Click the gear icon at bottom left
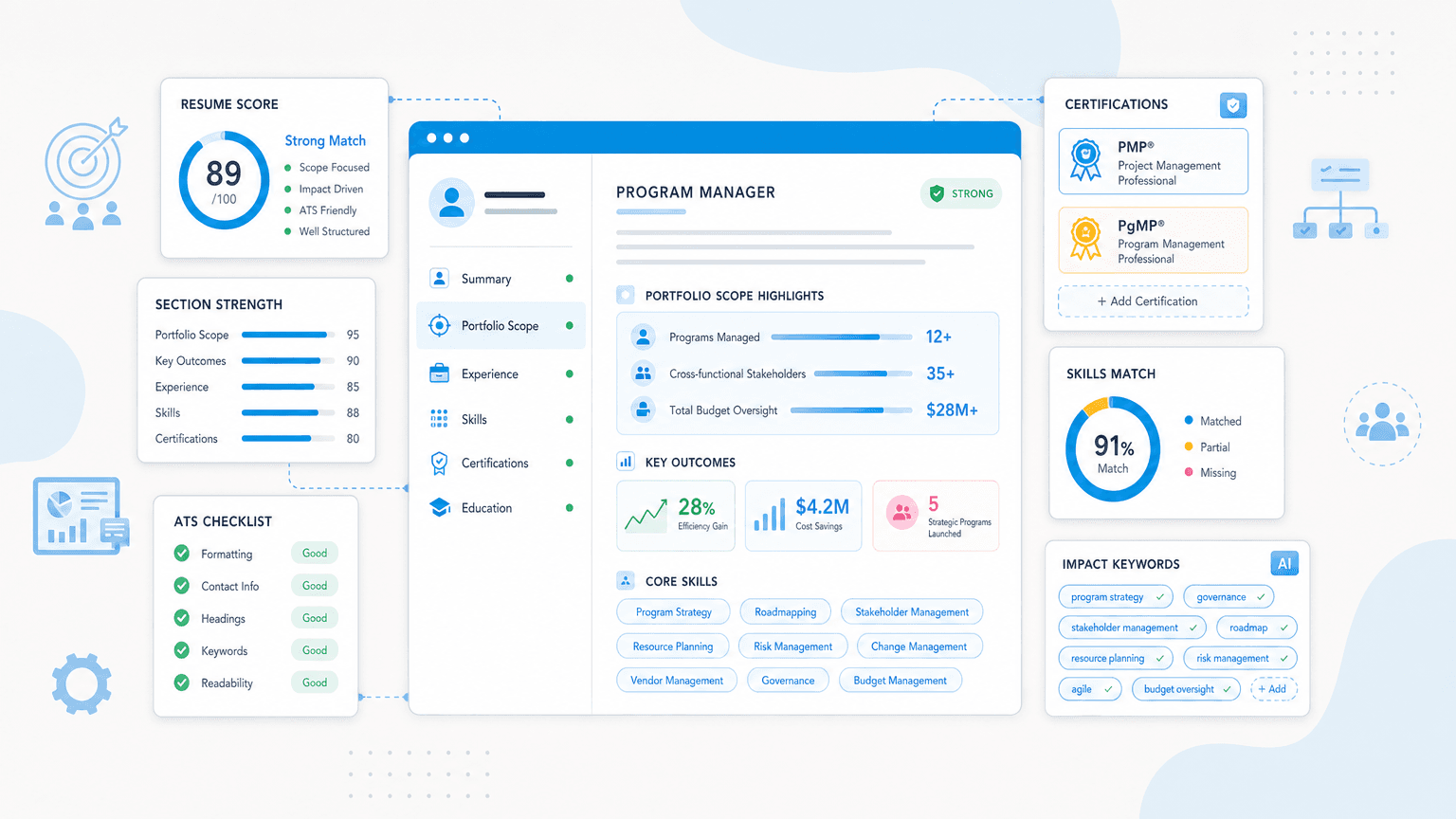This screenshot has height=819, width=1456. (82, 683)
